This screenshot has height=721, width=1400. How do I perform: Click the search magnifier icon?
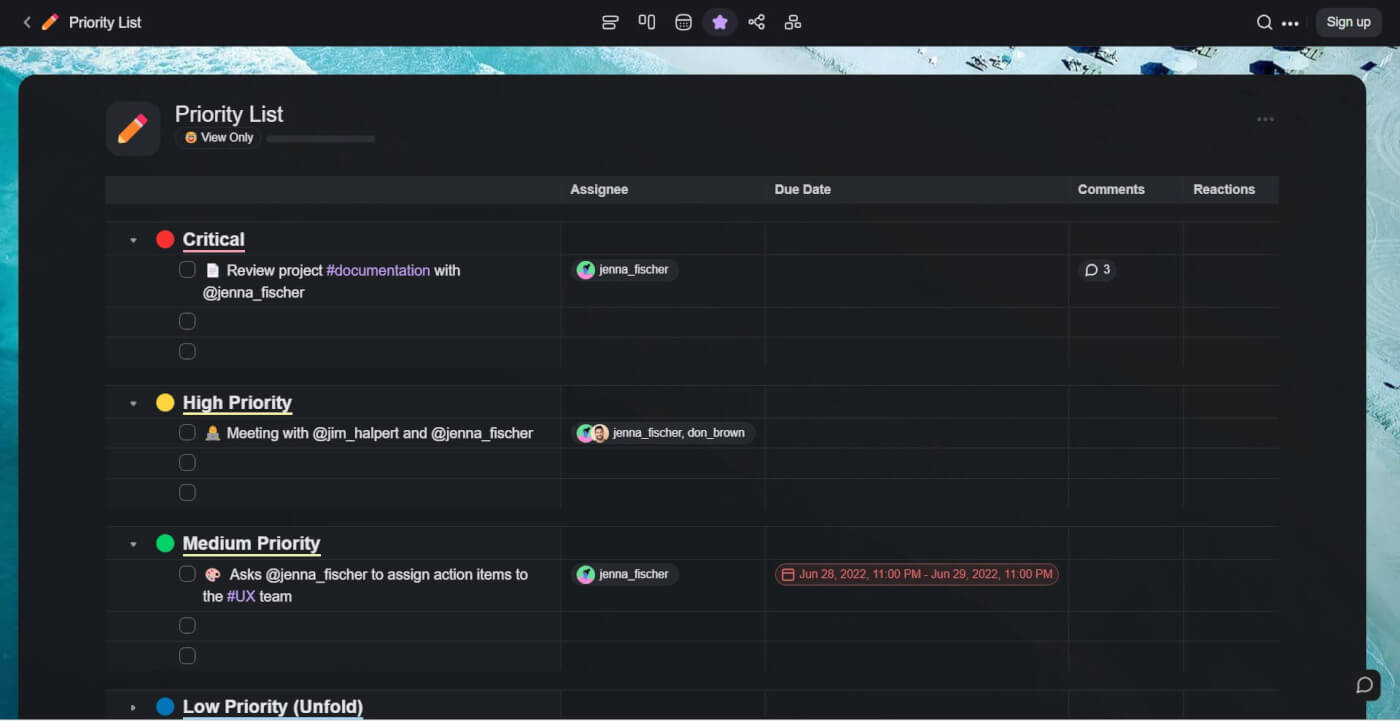(x=1264, y=22)
